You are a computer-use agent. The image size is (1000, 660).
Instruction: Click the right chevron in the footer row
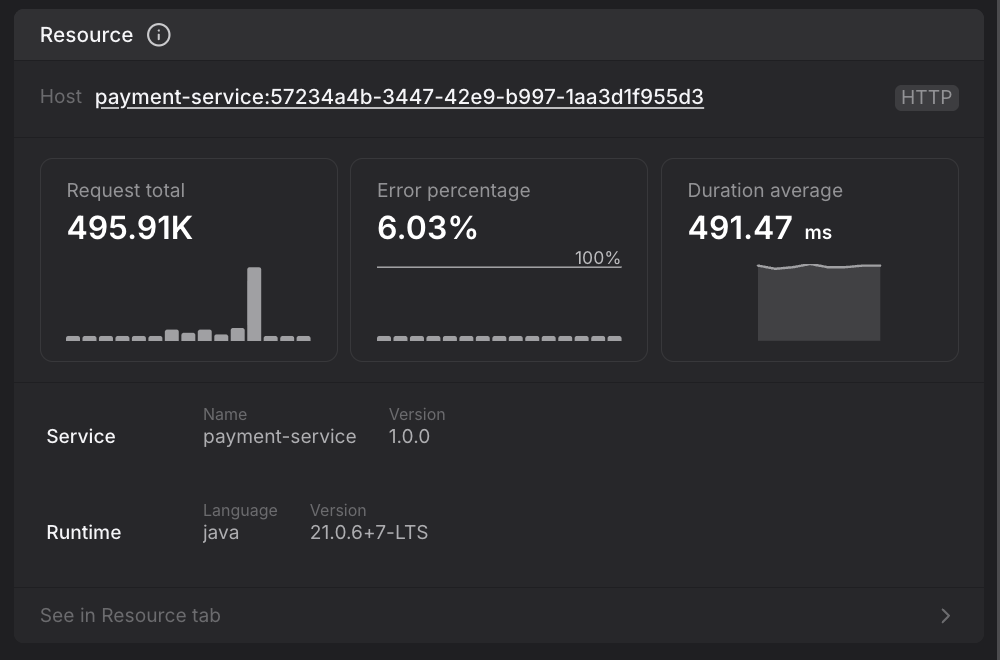(945, 616)
